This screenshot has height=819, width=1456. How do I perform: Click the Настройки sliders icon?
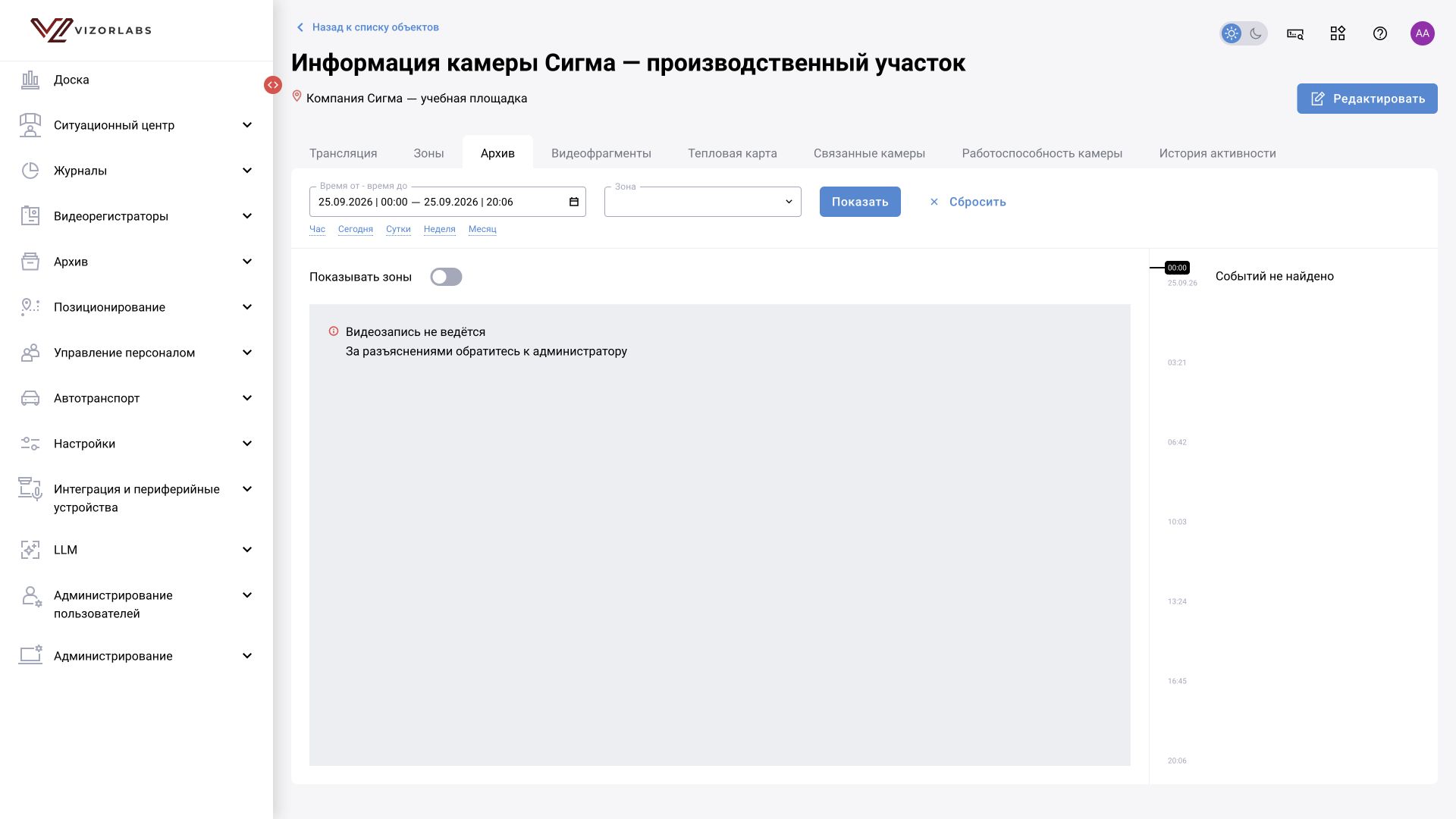coord(30,444)
